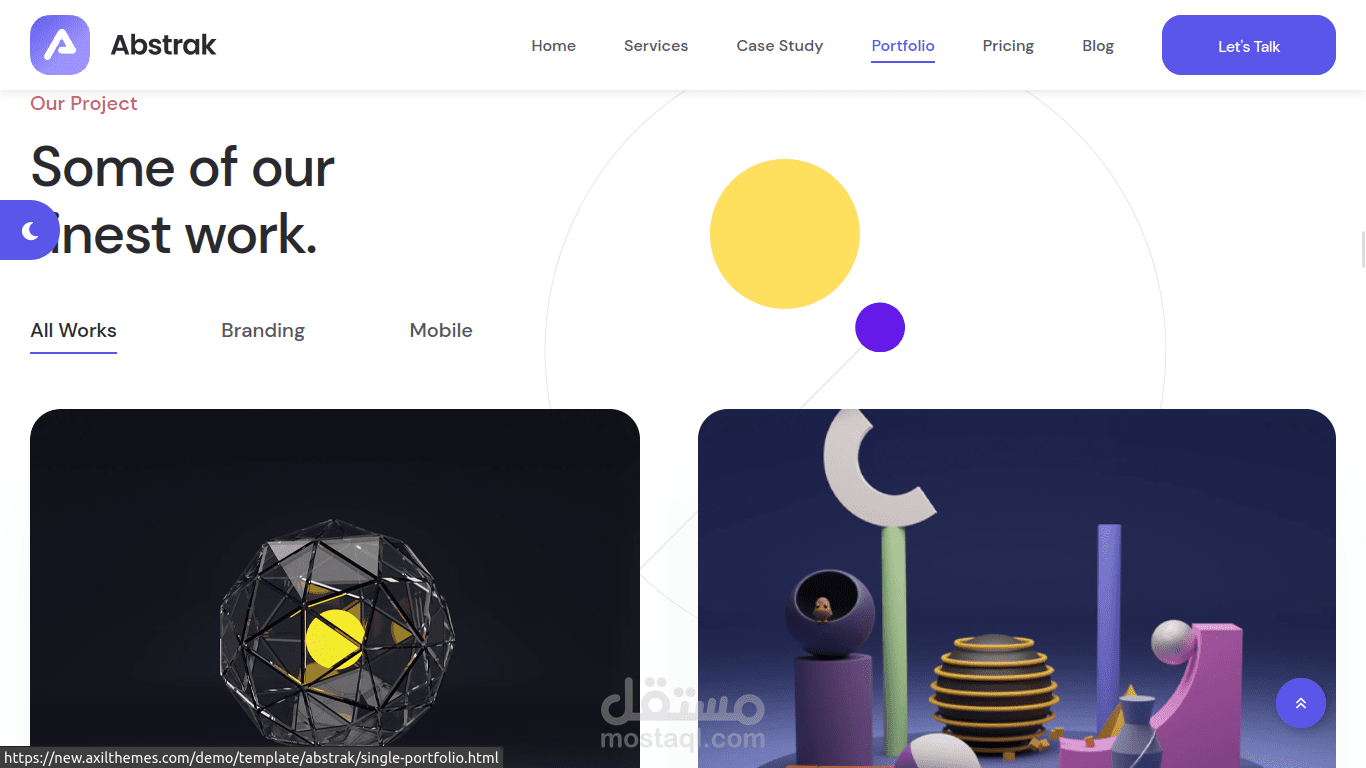
Task: Open the Home menu item
Action: point(553,46)
